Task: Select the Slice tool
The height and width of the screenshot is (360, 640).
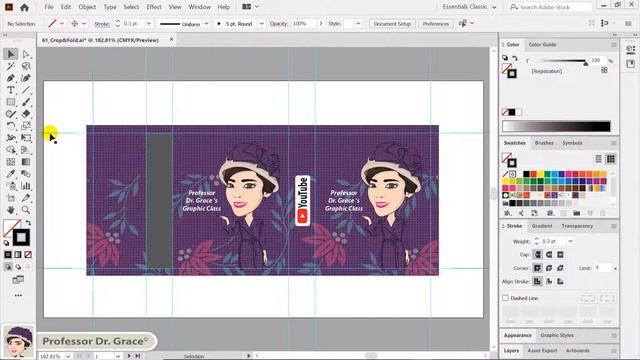Action: [26, 198]
